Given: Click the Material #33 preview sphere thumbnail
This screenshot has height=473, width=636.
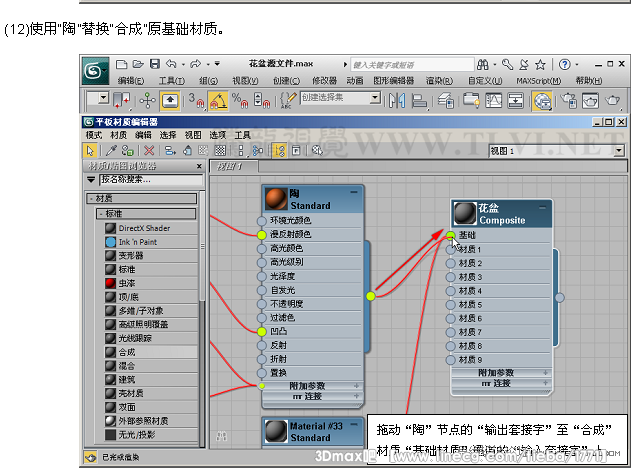Looking at the screenshot, I should 276,432.
